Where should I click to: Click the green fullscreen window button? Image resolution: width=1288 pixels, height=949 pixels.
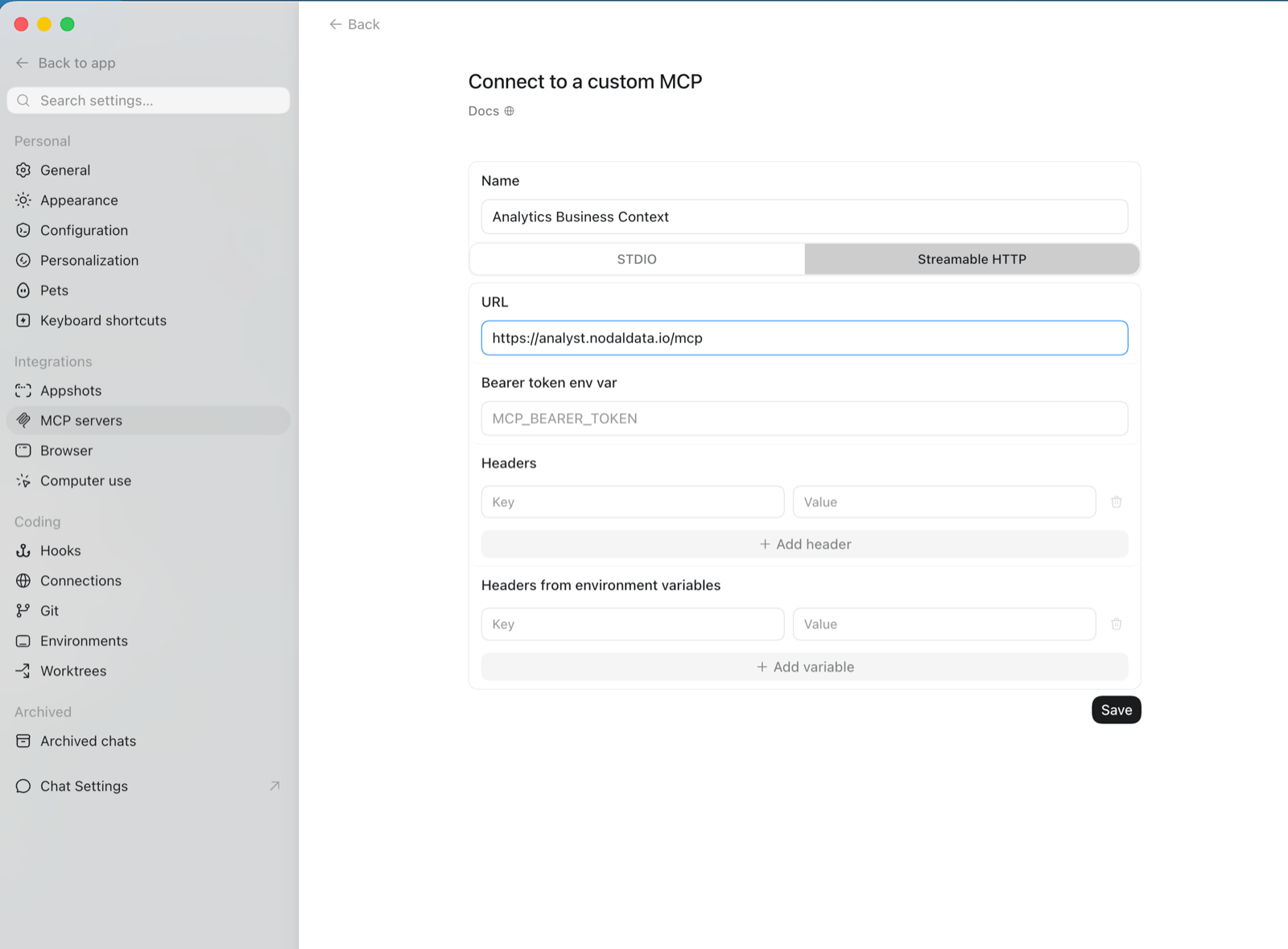tap(68, 24)
